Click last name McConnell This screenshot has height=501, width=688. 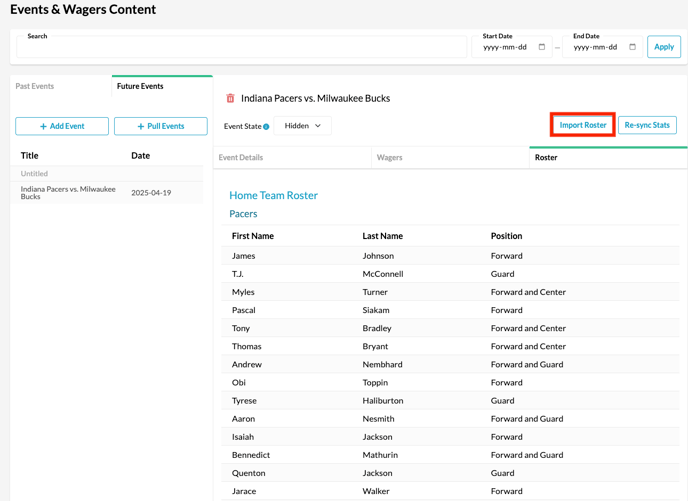383,274
